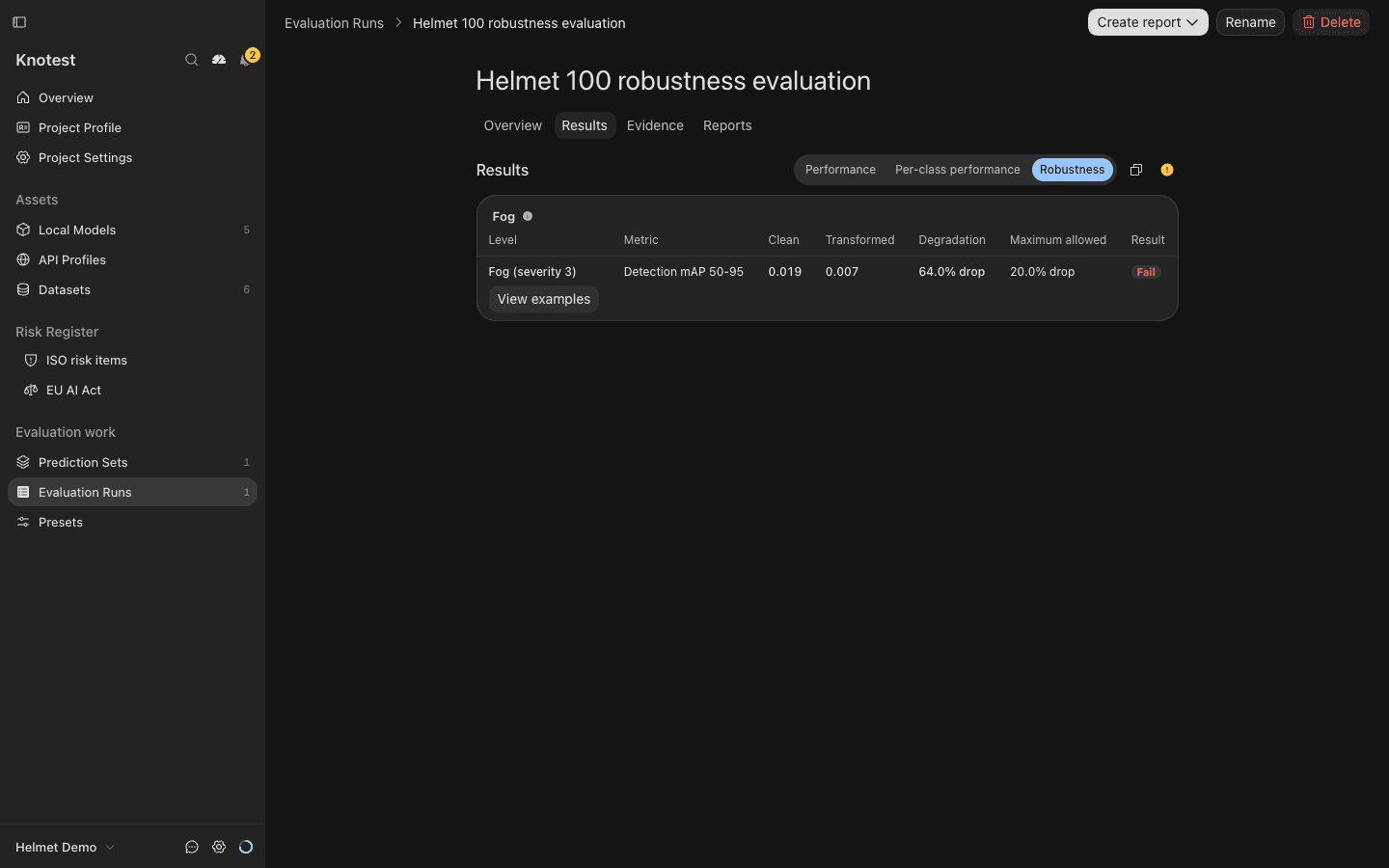Switch results view to Performance
Image resolution: width=1389 pixels, height=868 pixels.
coord(840,170)
